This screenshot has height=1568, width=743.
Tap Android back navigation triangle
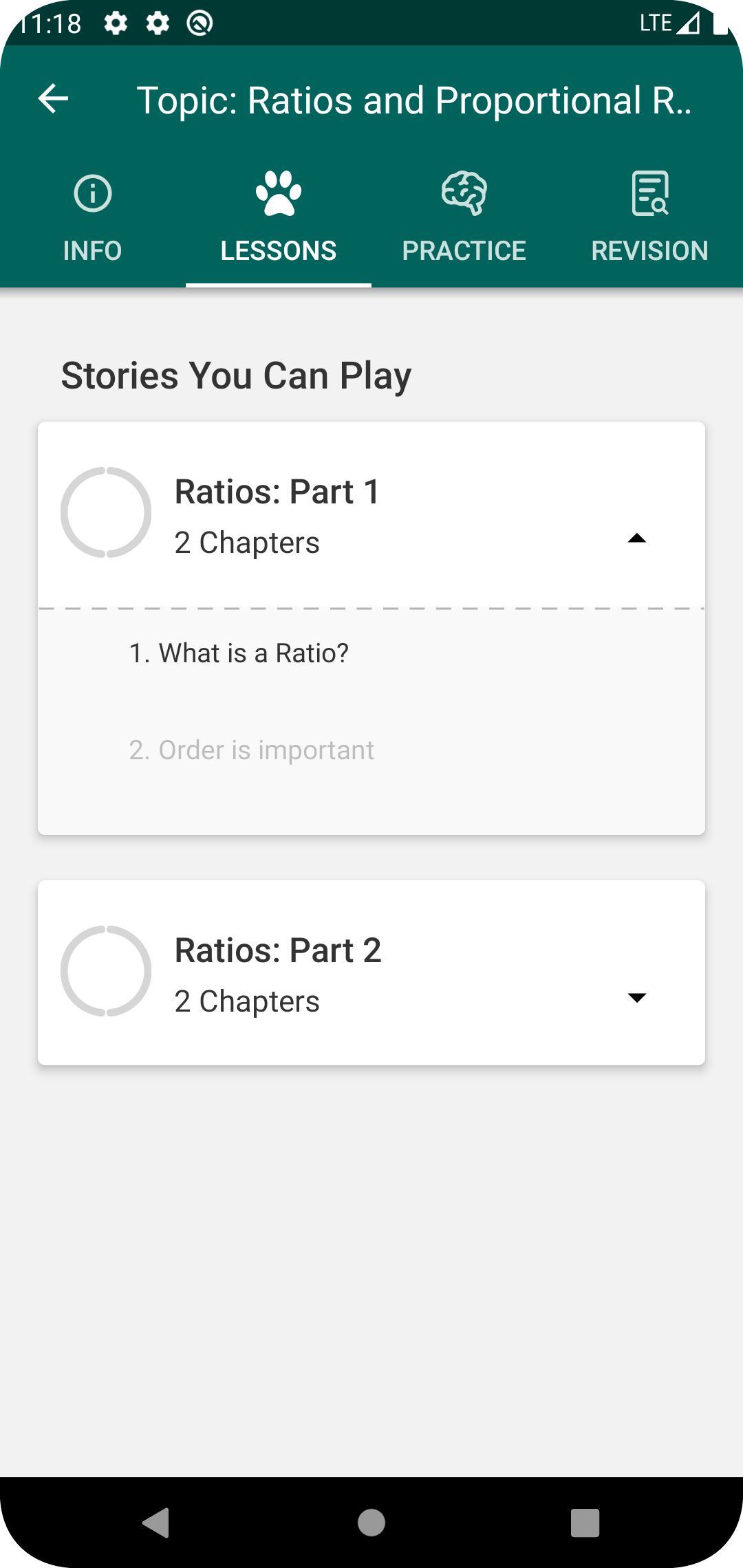point(156,1522)
